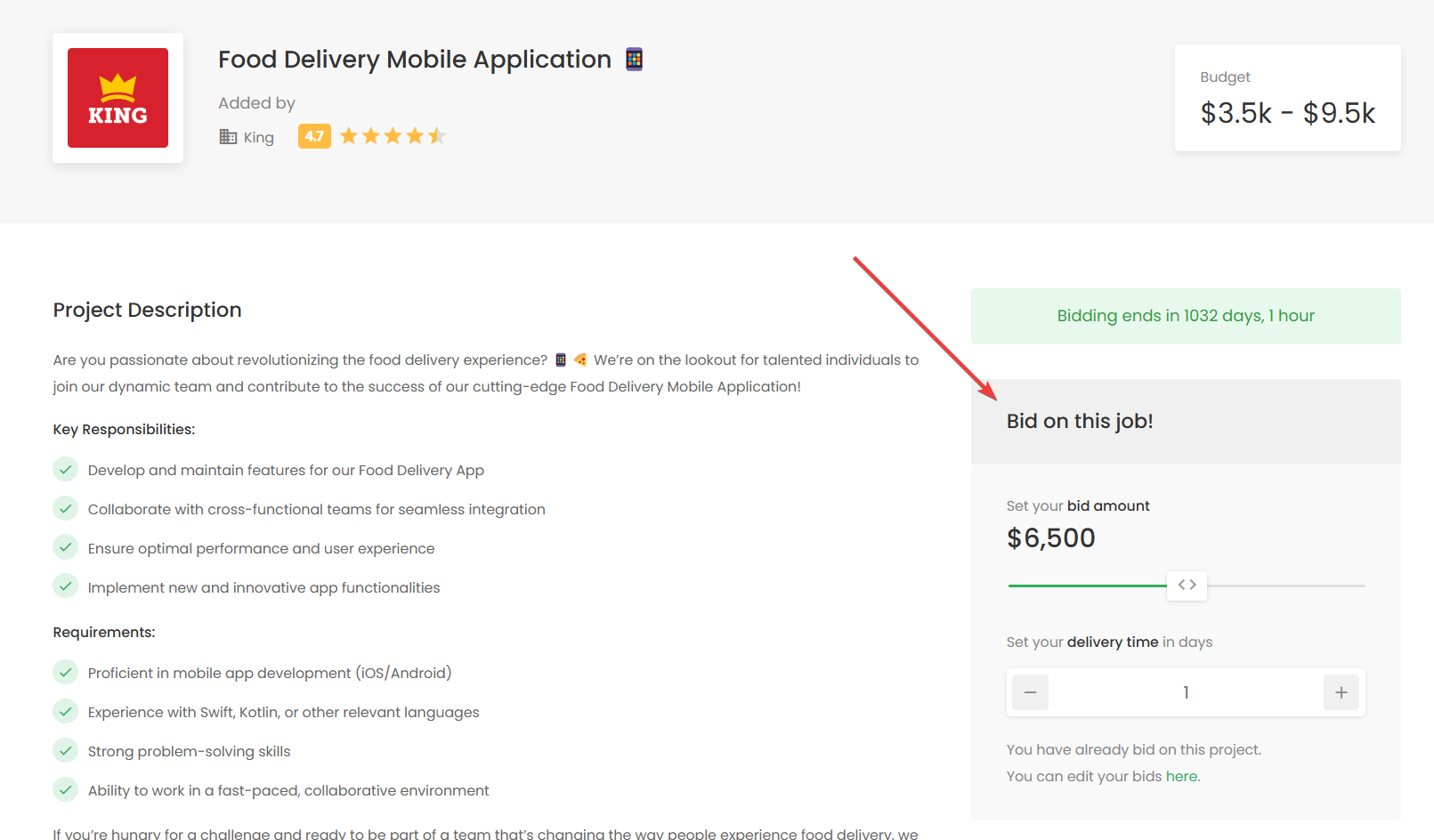
Task: Click check icon beside 'Strong problem-solving skills'
Action: (x=65, y=751)
